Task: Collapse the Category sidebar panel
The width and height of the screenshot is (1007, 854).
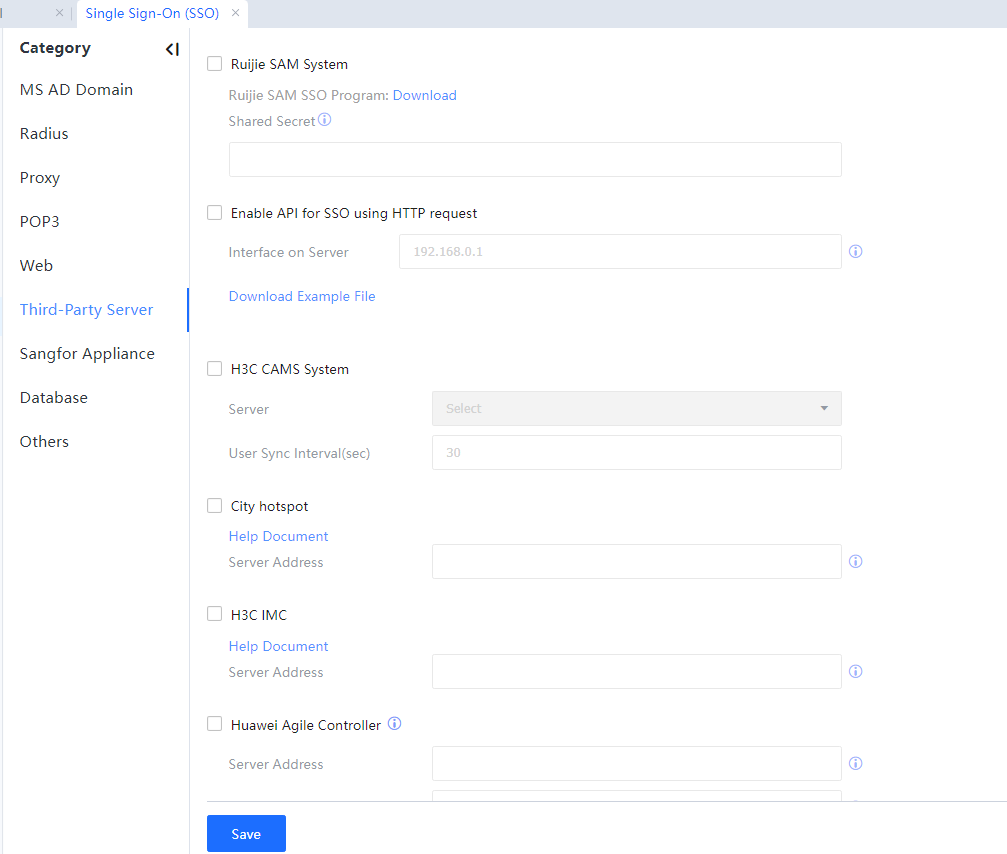Action: tap(172, 49)
